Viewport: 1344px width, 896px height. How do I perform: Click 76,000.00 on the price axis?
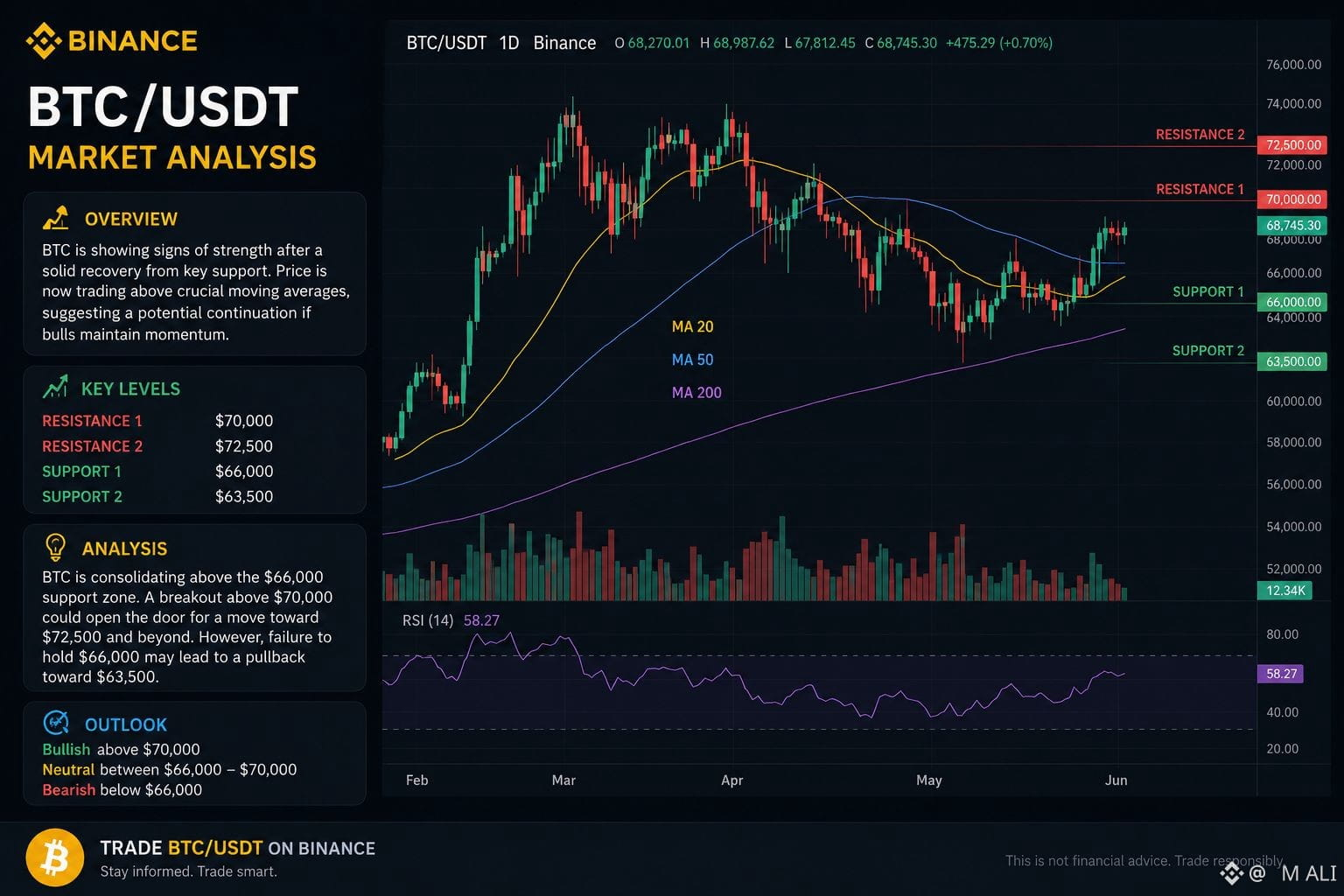[1293, 65]
